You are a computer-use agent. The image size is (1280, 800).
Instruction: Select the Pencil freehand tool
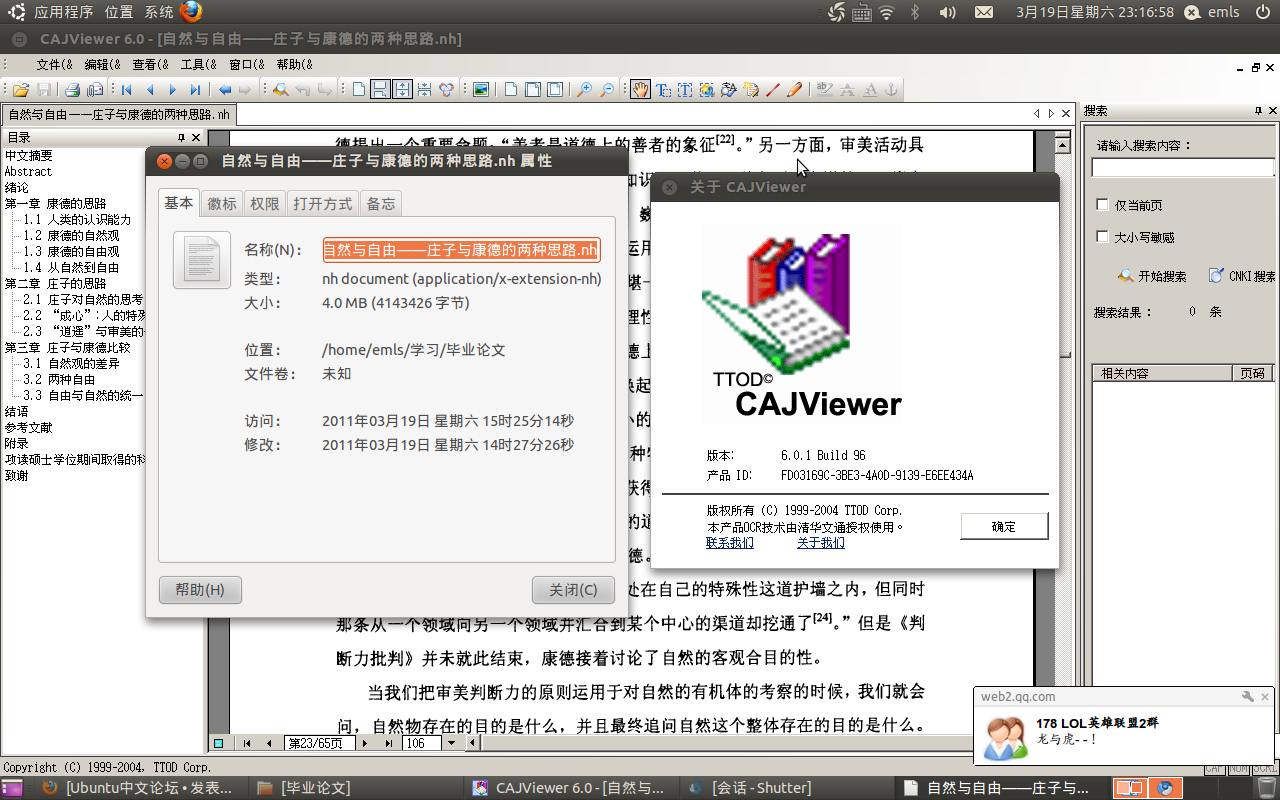click(x=795, y=90)
